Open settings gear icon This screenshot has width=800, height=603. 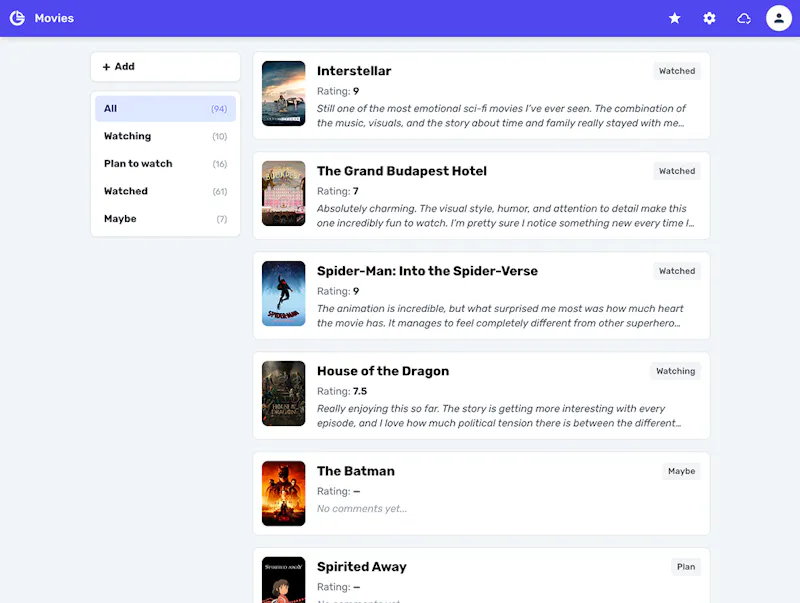point(709,18)
